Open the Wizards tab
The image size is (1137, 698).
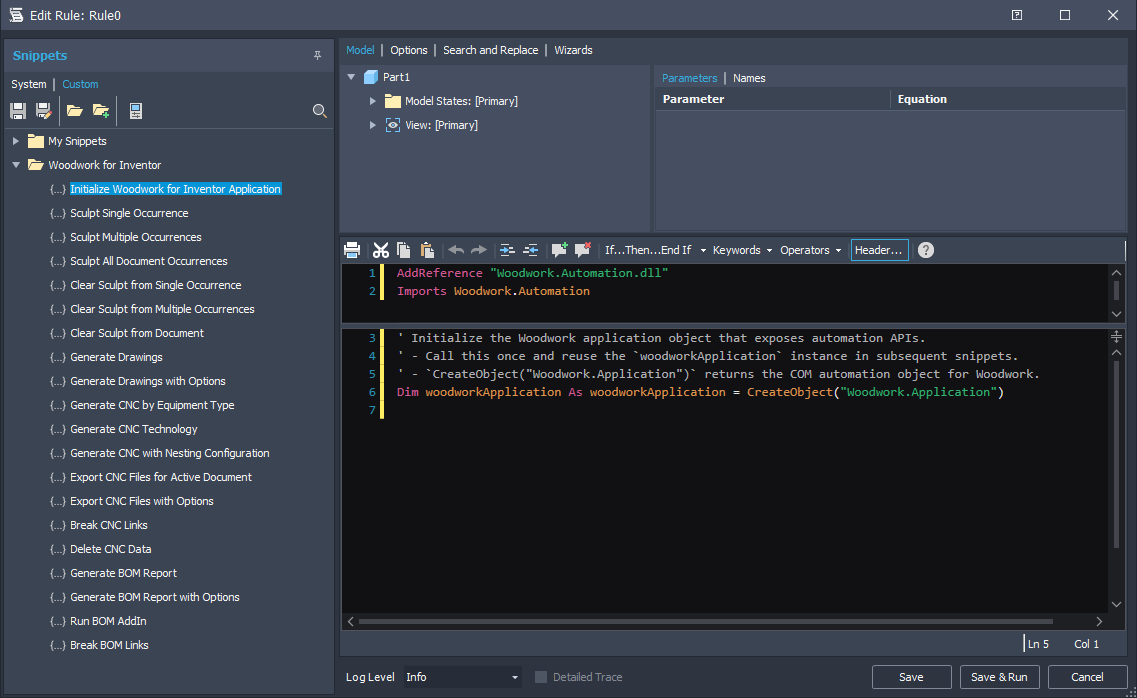click(573, 50)
